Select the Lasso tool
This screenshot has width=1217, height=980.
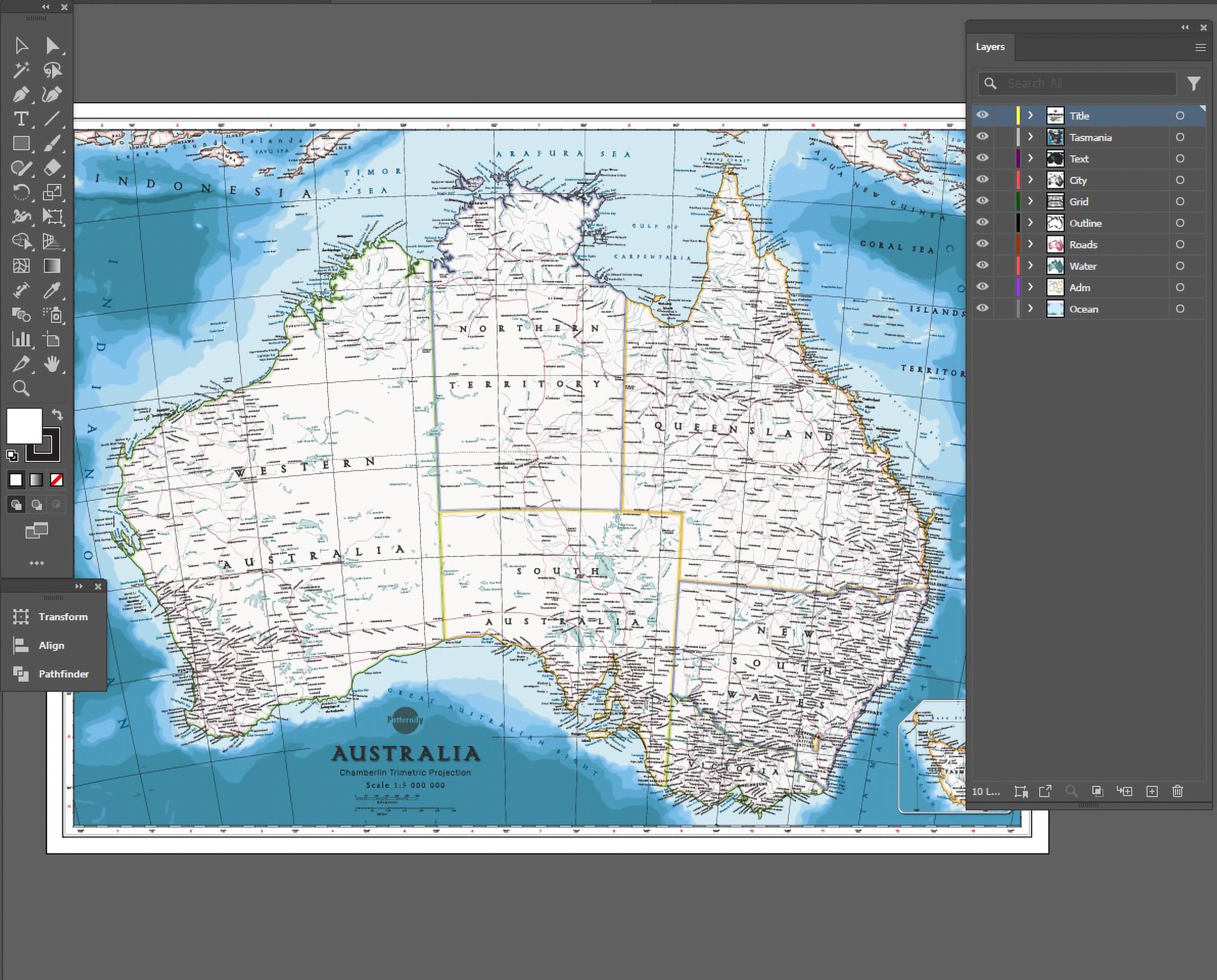52,70
